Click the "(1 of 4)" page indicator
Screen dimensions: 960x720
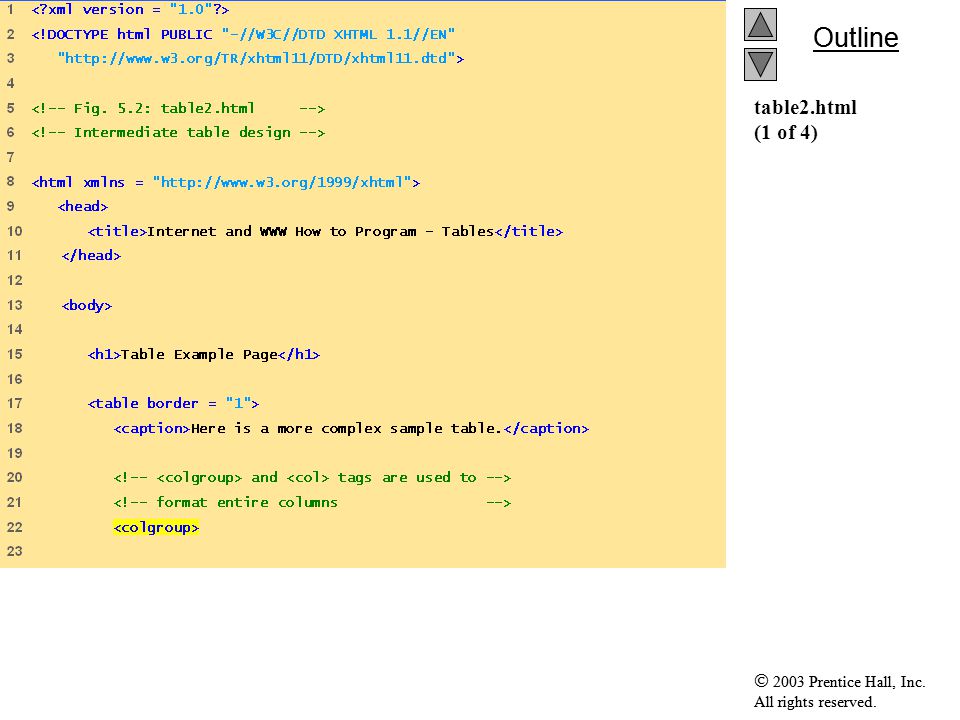786,132
